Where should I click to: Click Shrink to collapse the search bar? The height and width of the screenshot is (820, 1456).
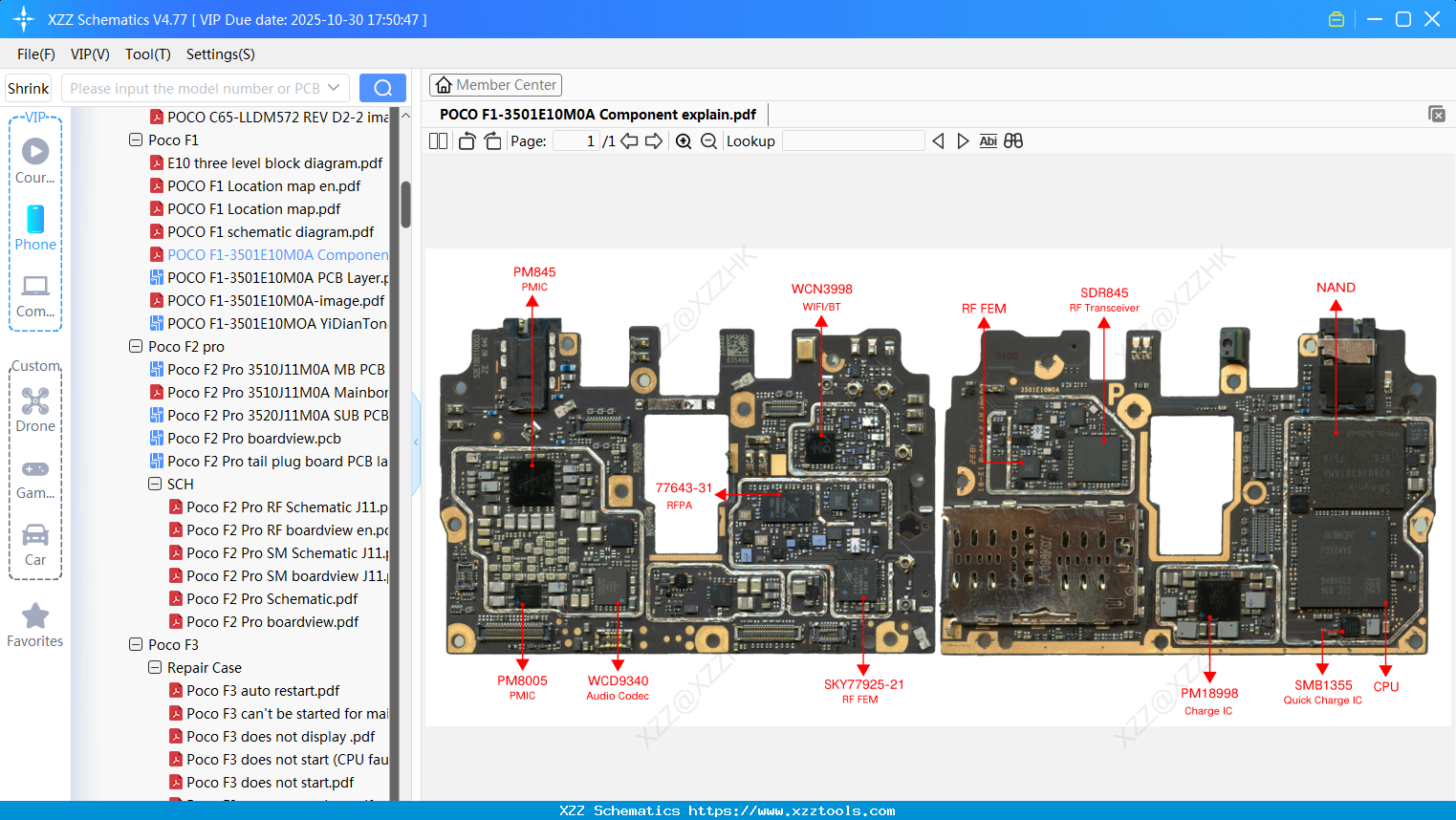pyautogui.click(x=28, y=87)
